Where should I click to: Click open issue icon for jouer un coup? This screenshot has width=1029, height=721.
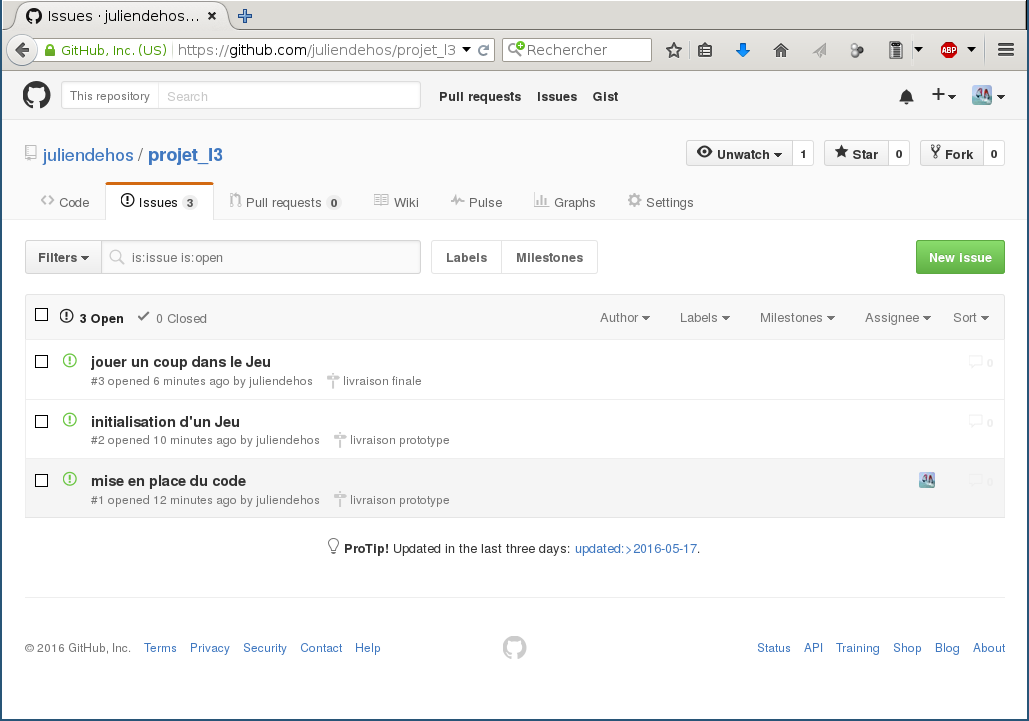(x=70, y=360)
